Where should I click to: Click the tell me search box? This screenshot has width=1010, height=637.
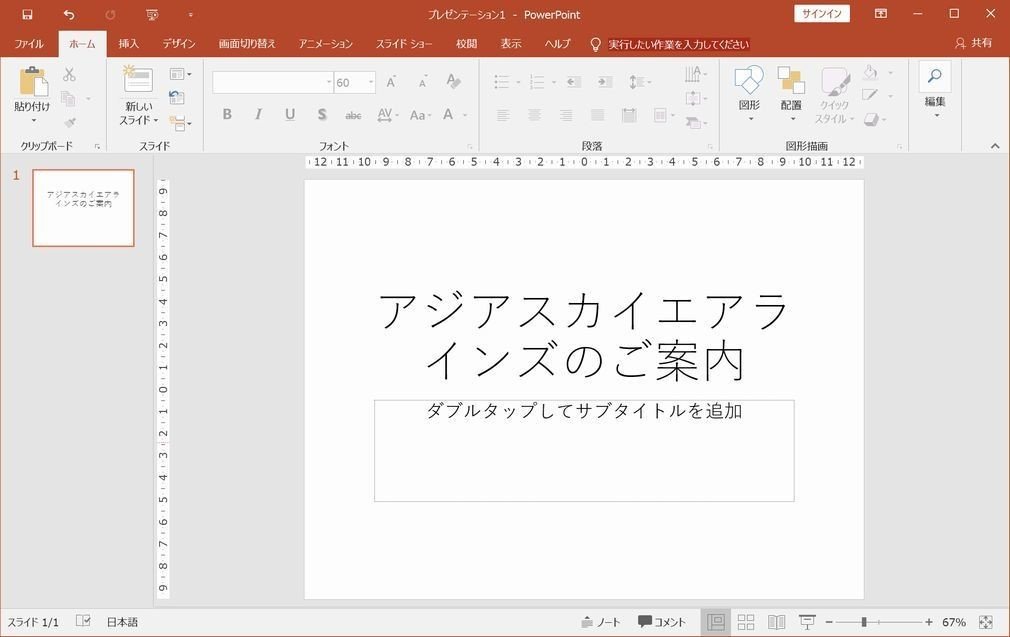pos(678,44)
